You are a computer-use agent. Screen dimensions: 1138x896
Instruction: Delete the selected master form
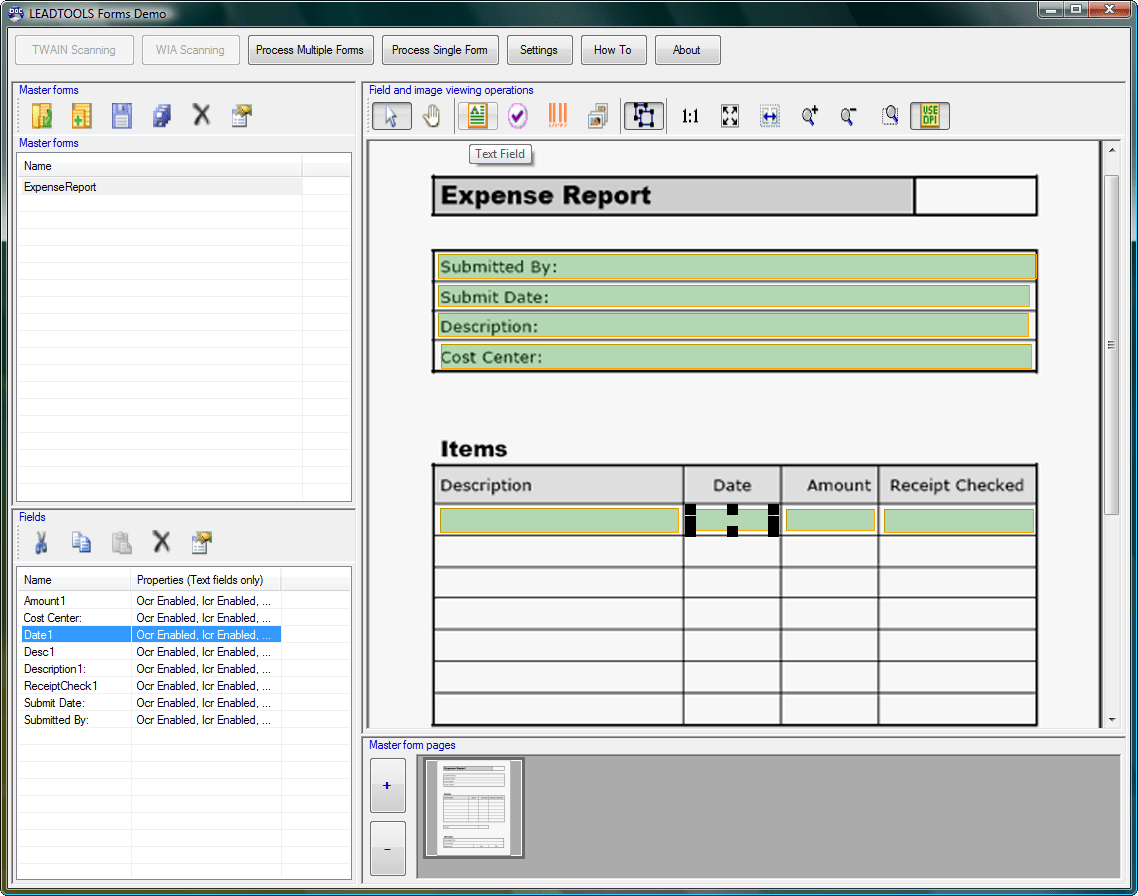click(200, 114)
